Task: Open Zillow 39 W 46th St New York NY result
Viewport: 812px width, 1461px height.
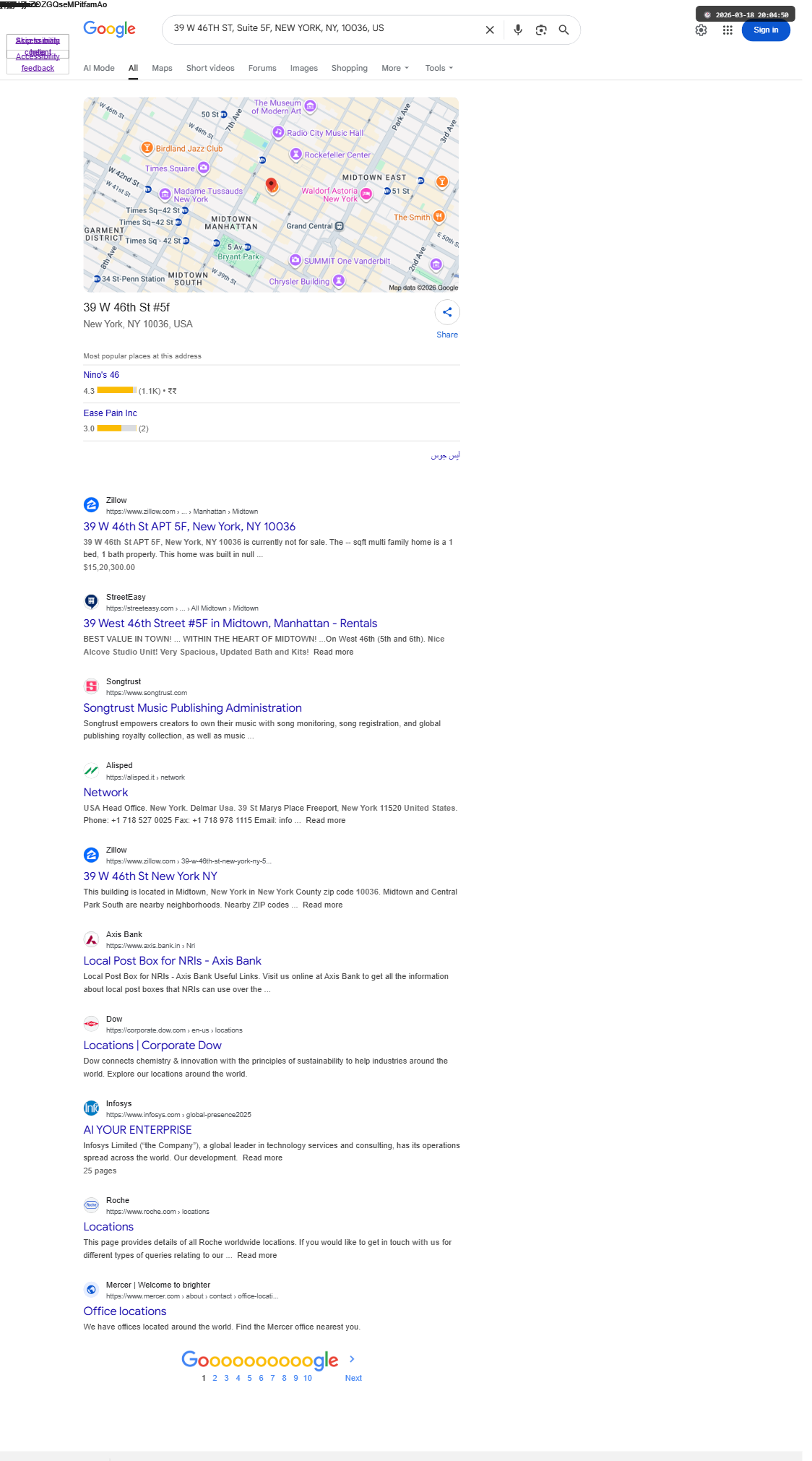Action: [150, 876]
